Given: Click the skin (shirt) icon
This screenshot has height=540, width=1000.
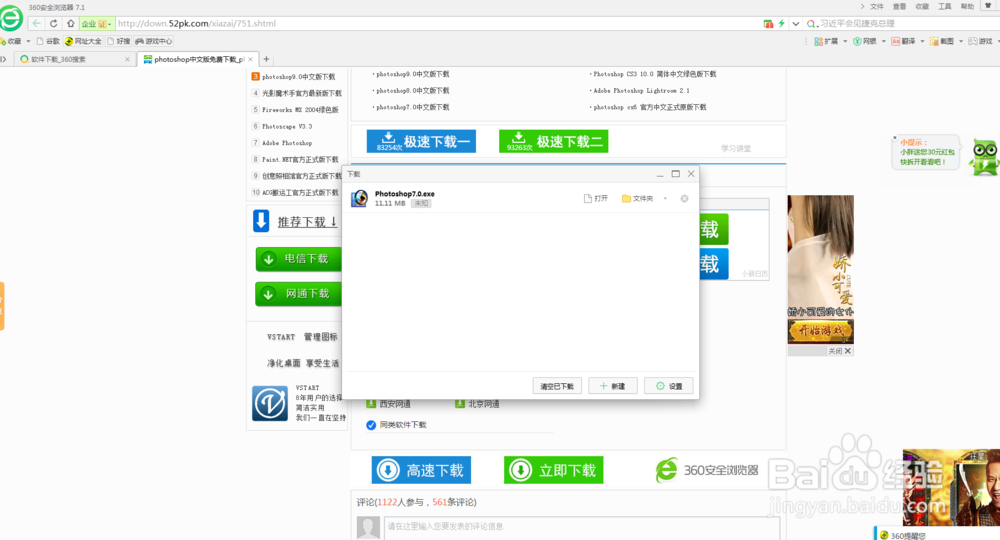Looking at the screenshot, I should [989, 6].
